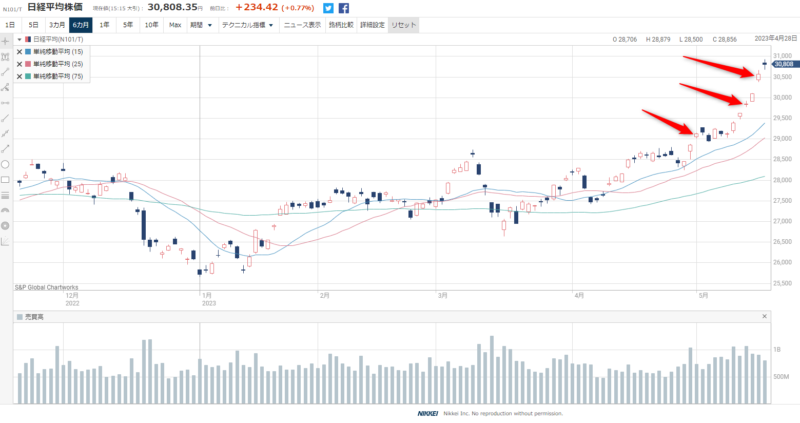Select the crosshair cursor tool
The image size is (800, 423).
click(x=5, y=41)
